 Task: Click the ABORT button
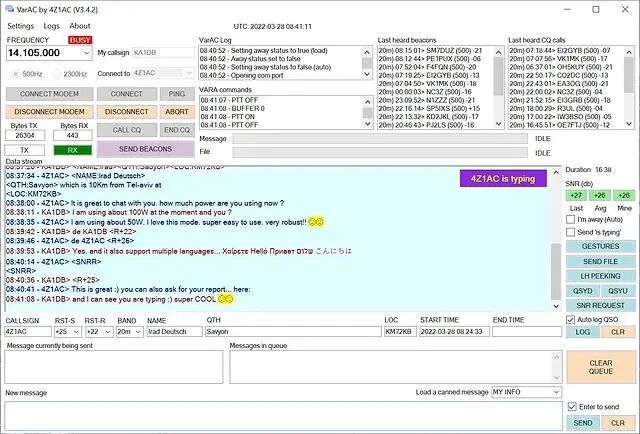pos(177,112)
